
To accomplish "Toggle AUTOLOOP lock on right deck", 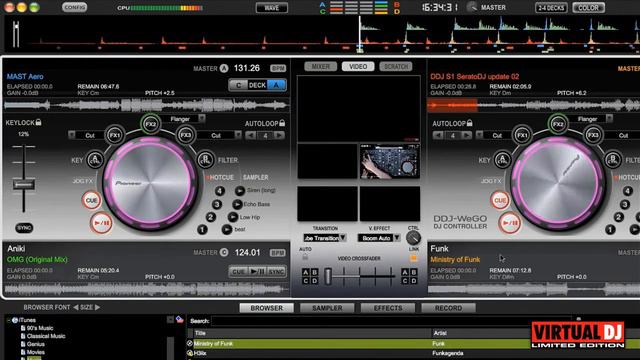I will tap(469, 123).
